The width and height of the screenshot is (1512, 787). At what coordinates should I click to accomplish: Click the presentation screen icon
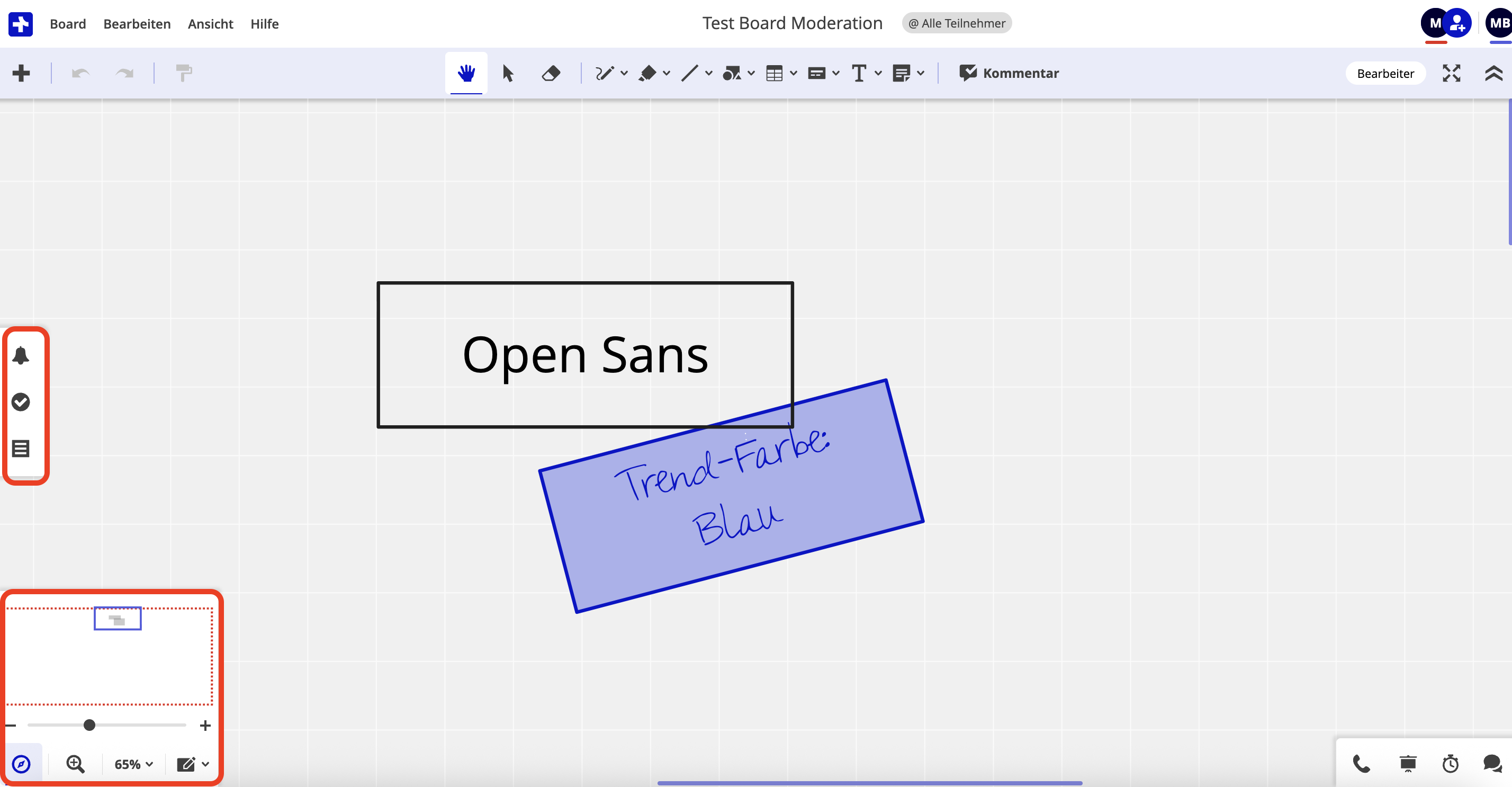coord(1408,764)
